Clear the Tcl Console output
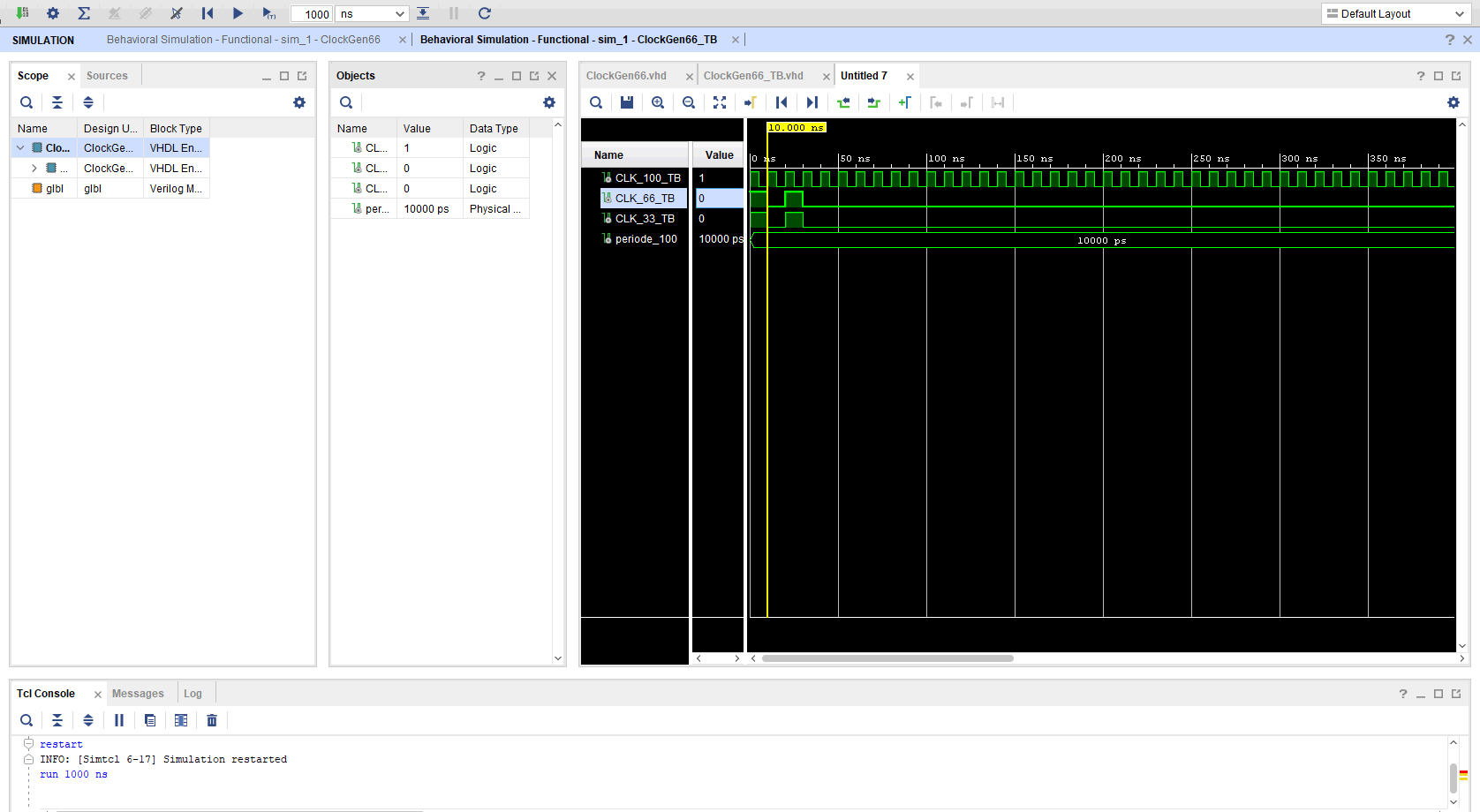The image size is (1480, 812). [x=211, y=720]
